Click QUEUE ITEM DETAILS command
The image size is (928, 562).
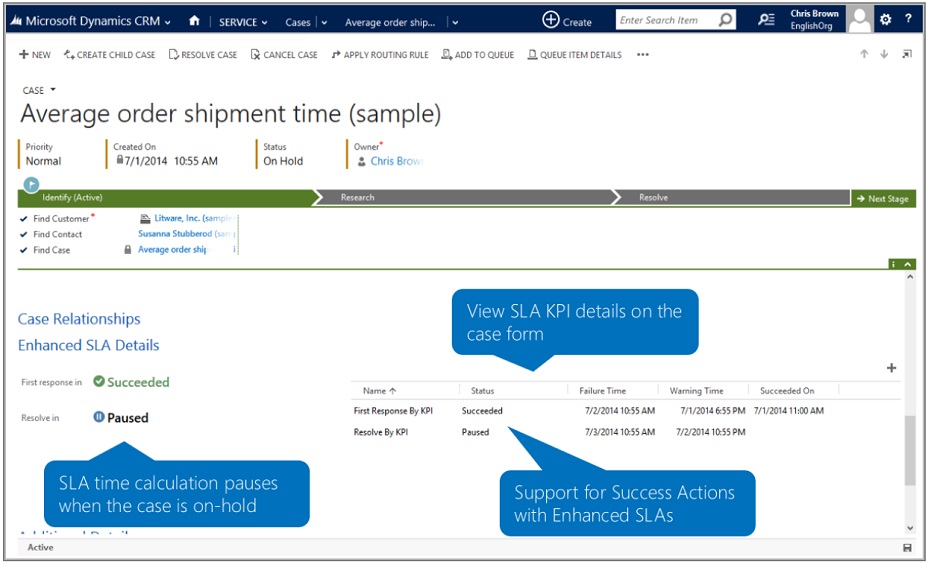[x=575, y=54]
